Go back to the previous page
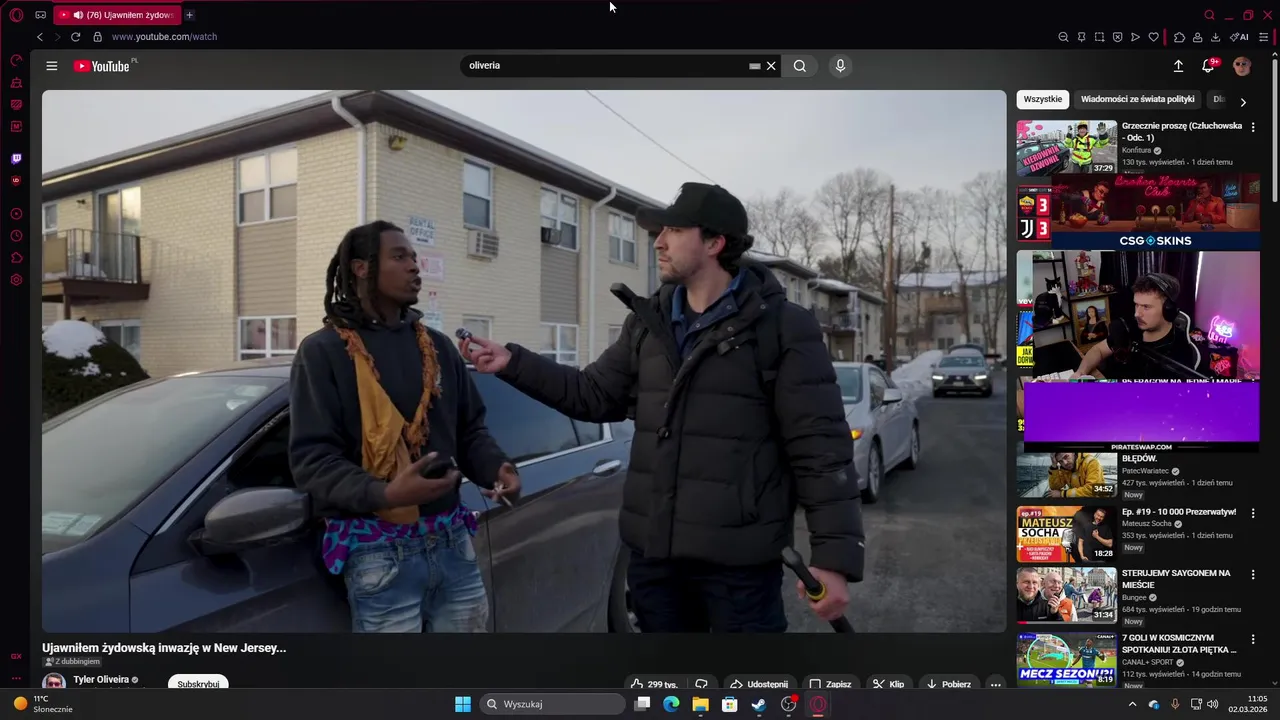Screen dimensions: 1280x720 tap(40, 37)
